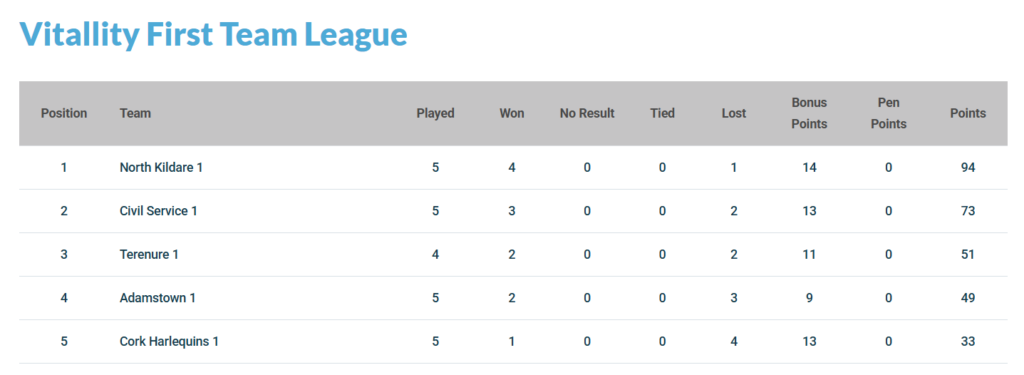Click the Lost column header
The height and width of the screenshot is (375, 1024).
tap(734, 113)
